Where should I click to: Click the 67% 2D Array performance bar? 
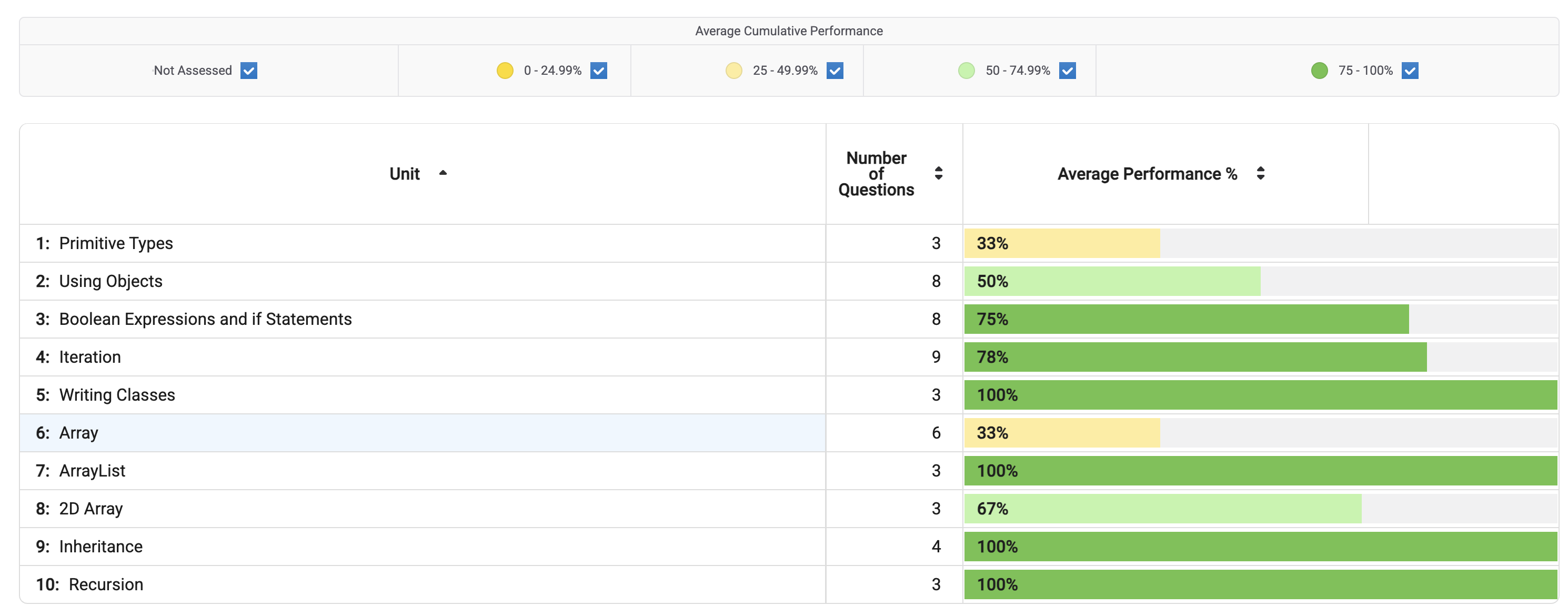point(1162,509)
